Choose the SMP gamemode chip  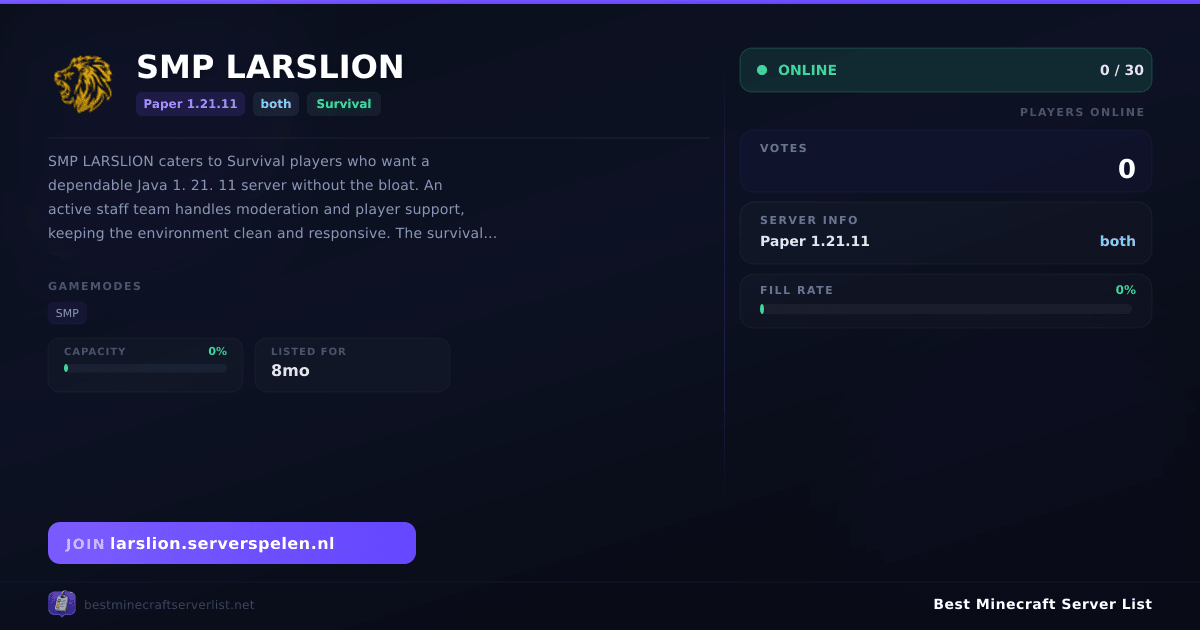pos(67,313)
